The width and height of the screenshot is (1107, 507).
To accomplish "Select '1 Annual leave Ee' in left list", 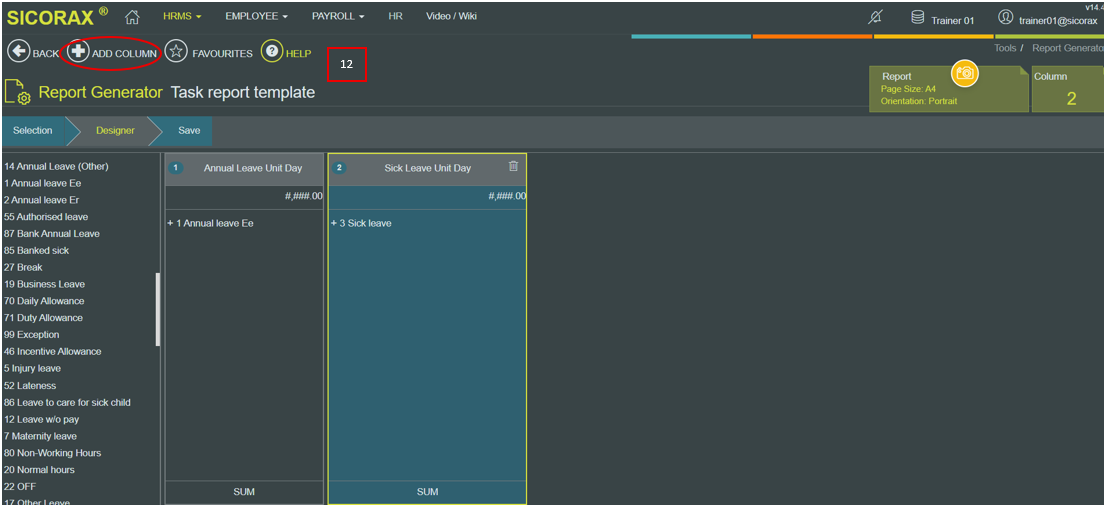I will coord(42,184).
